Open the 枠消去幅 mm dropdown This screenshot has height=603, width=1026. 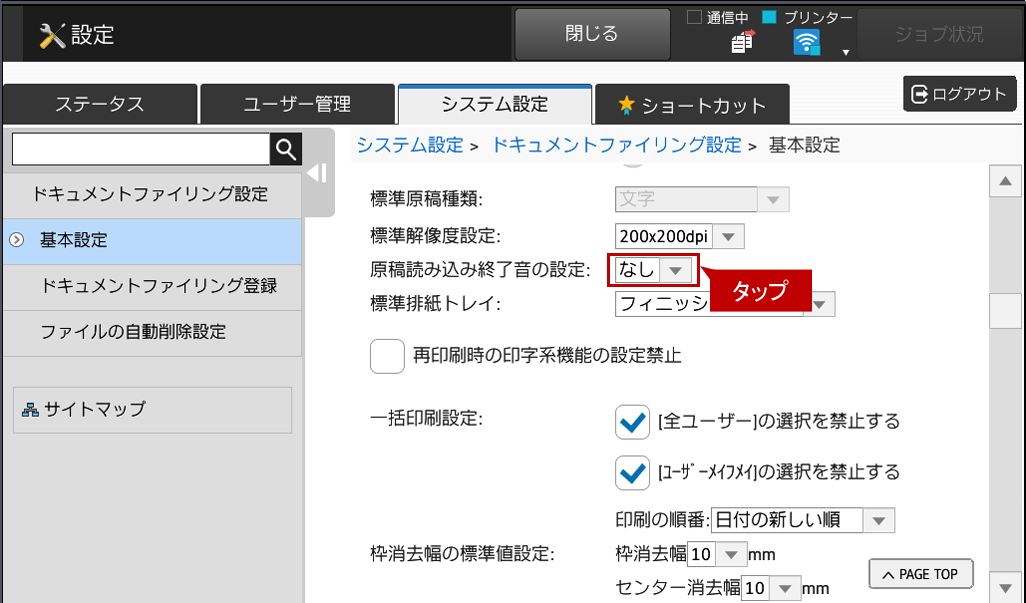click(x=717, y=555)
